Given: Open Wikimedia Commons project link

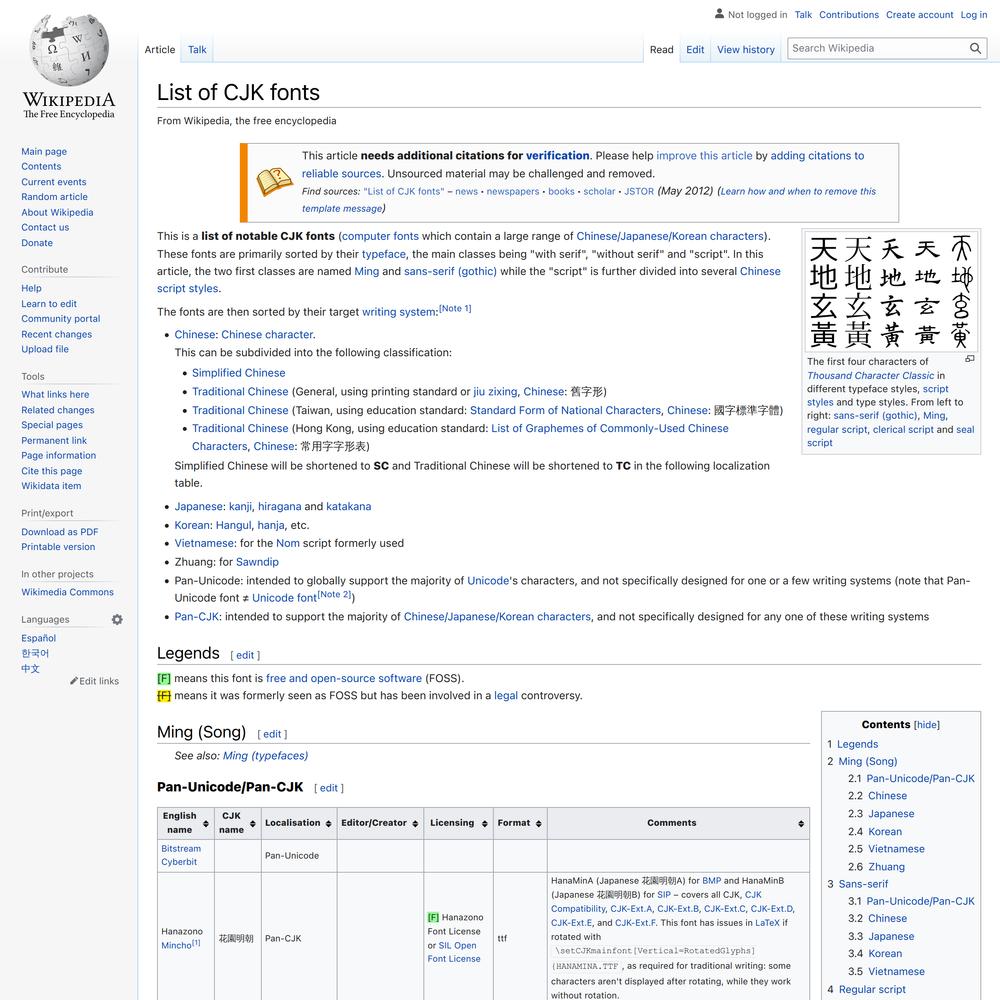Looking at the screenshot, I should pos(68,592).
